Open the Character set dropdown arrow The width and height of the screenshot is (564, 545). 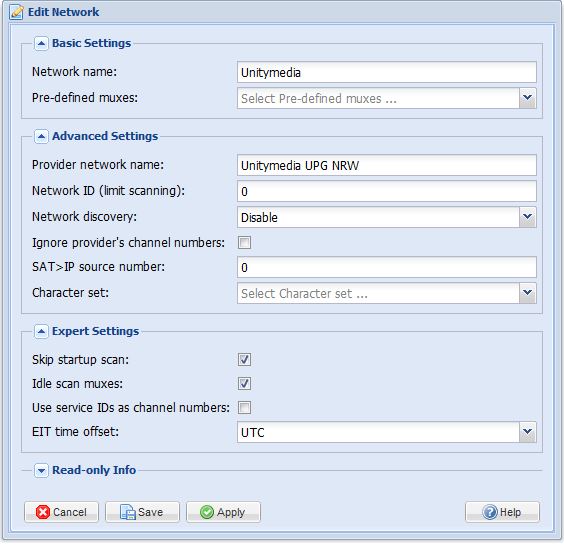tap(527, 293)
